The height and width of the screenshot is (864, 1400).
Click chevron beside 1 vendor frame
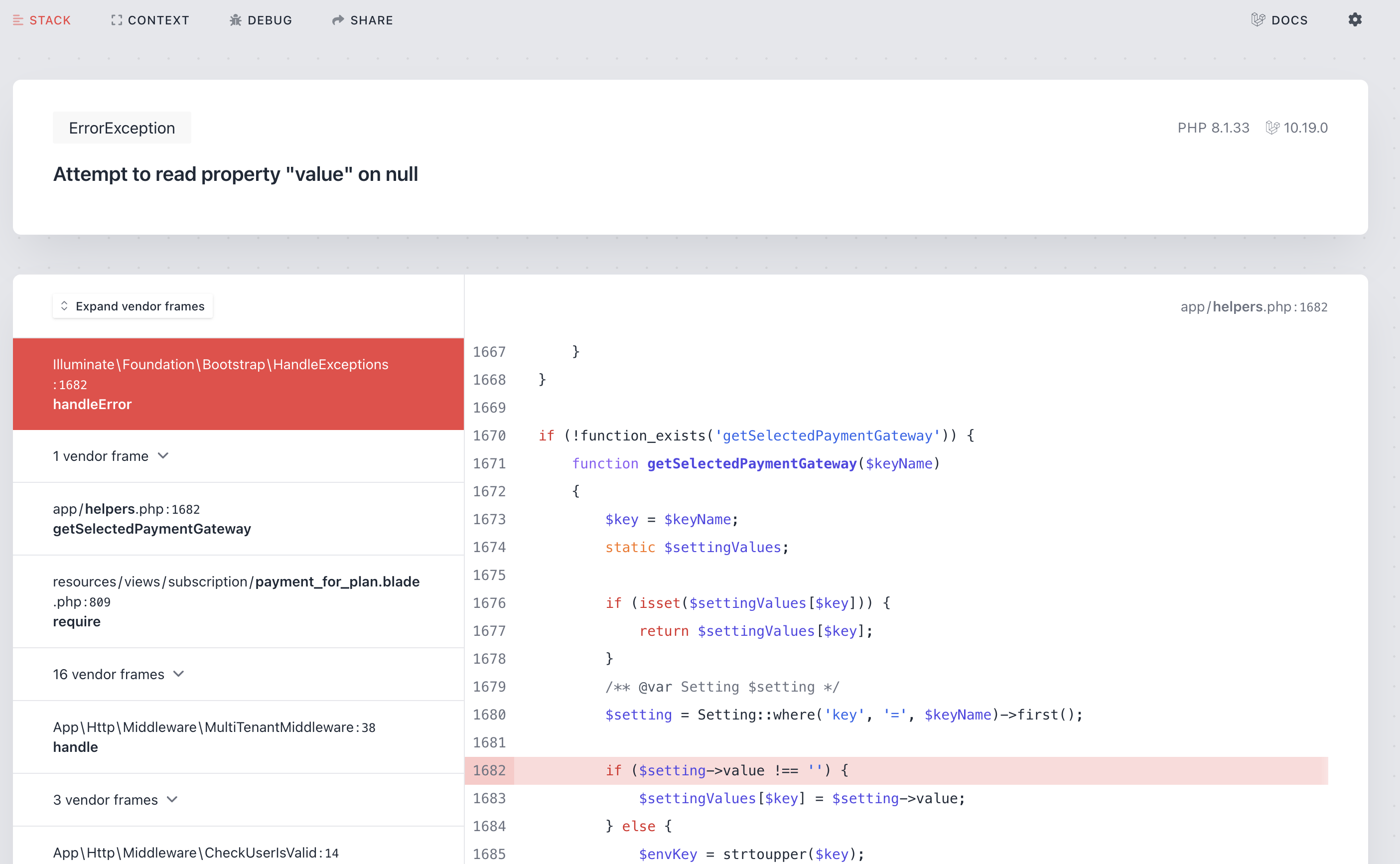click(x=163, y=456)
